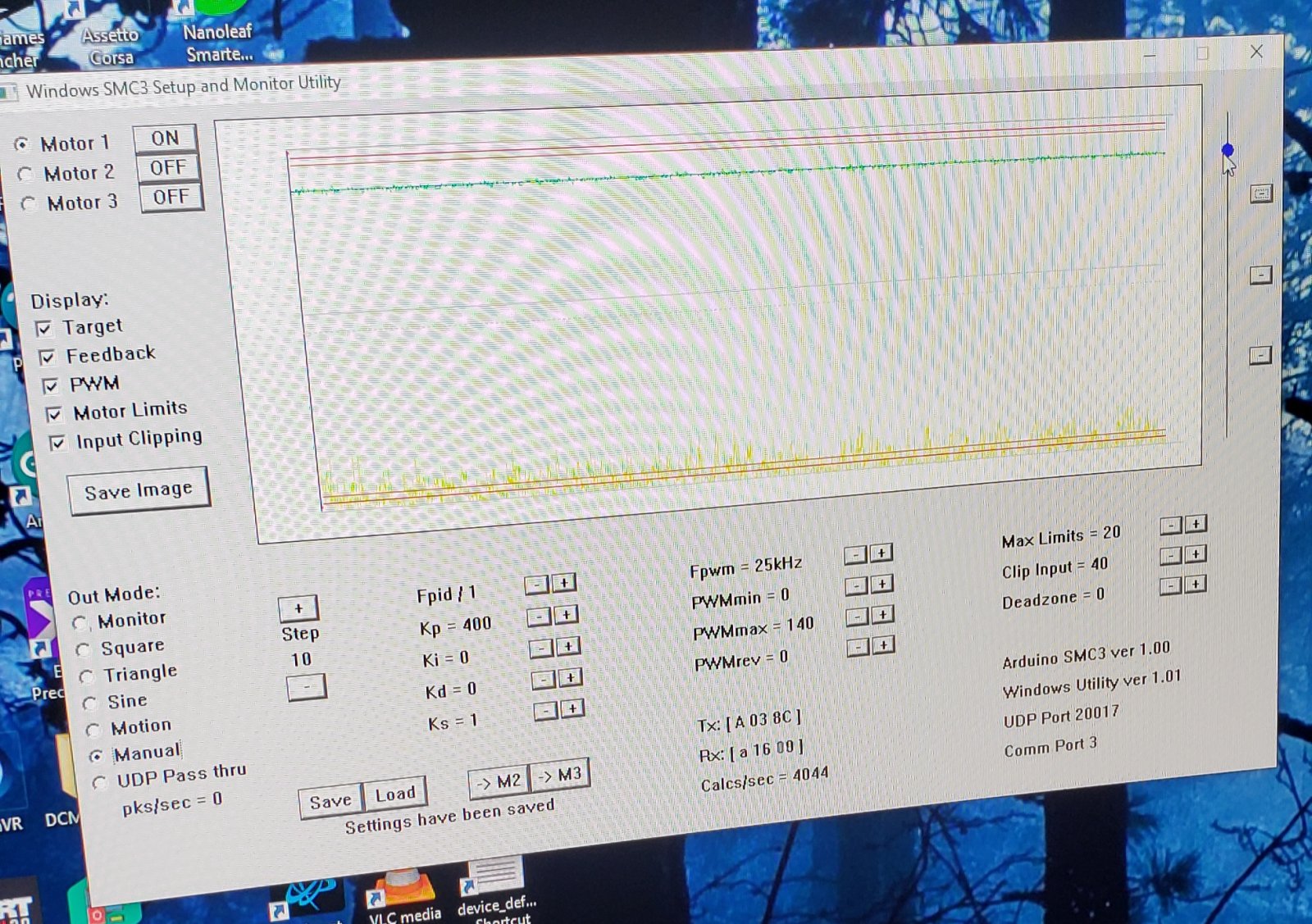The width and height of the screenshot is (1312, 924).
Task: Click the blue manual position slider knob
Action: click(1228, 150)
